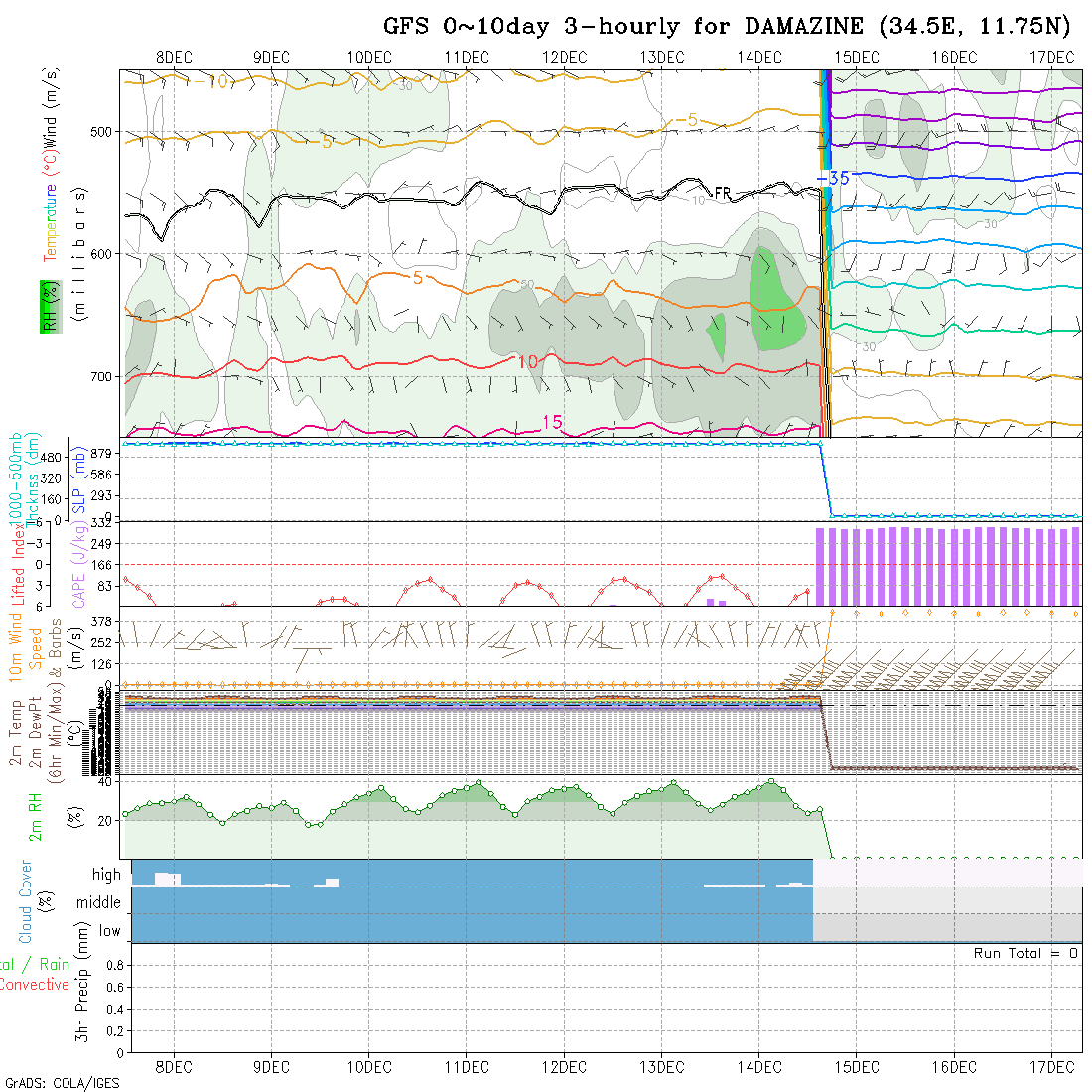The height and width of the screenshot is (1092, 1092).
Task: Click the "Run Total = 0" precipitation text
Action: point(1025,953)
